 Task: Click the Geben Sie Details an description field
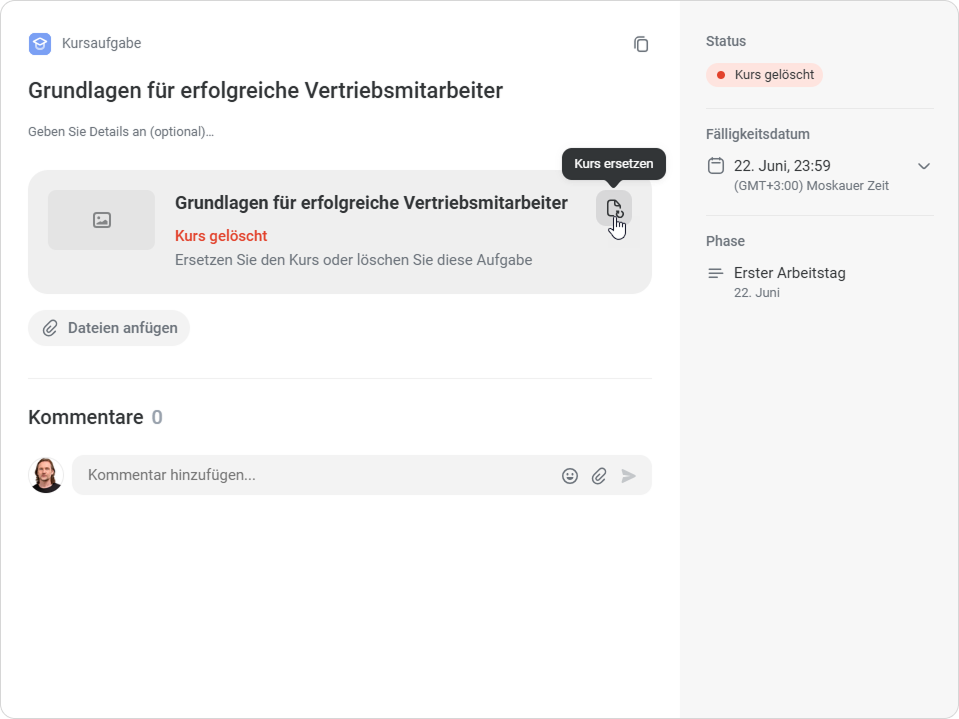[121, 131]
